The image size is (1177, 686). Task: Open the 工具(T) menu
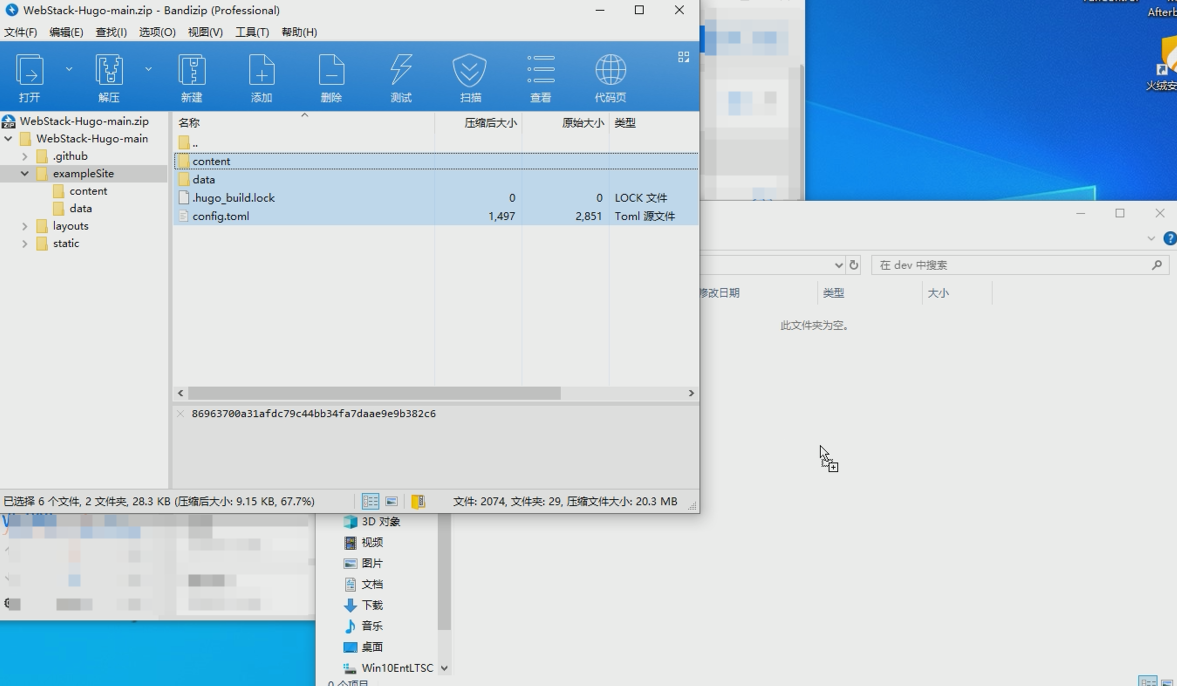[252, 32]
